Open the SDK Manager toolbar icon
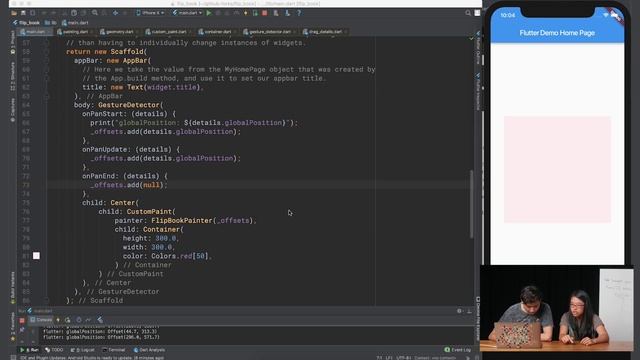This screenshot has width=640, height=360. (x=287, y=13)
